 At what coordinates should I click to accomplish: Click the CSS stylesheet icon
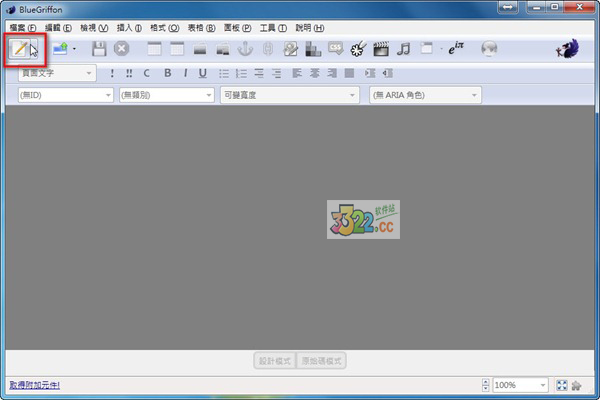click(x=336, y=48)
